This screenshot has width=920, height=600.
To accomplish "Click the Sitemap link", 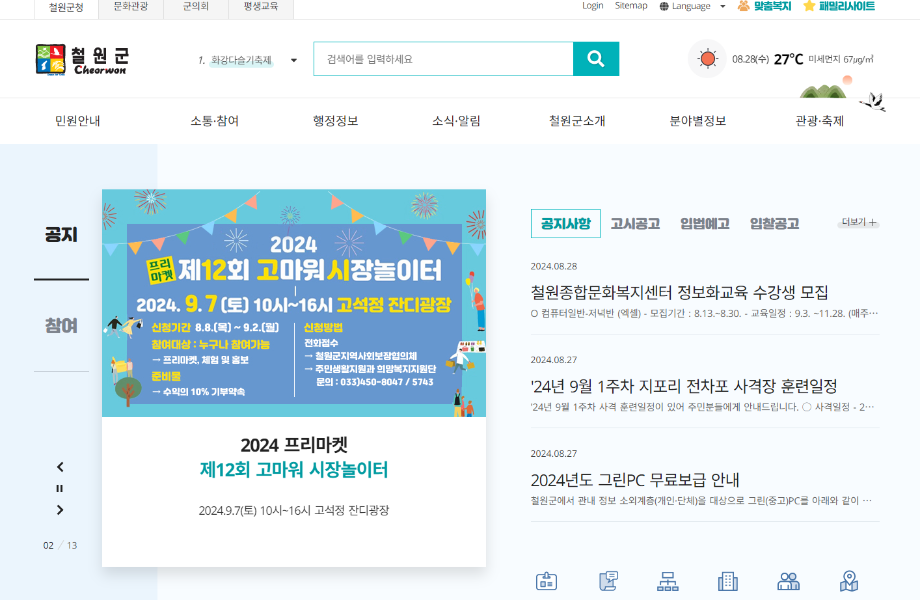I will 631,6.
